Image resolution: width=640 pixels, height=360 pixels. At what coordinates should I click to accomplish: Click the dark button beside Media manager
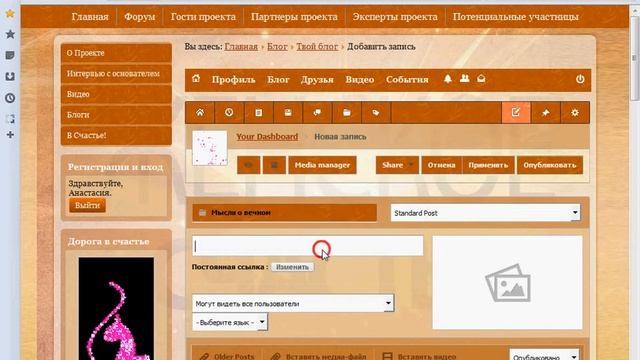pos(274,165)
